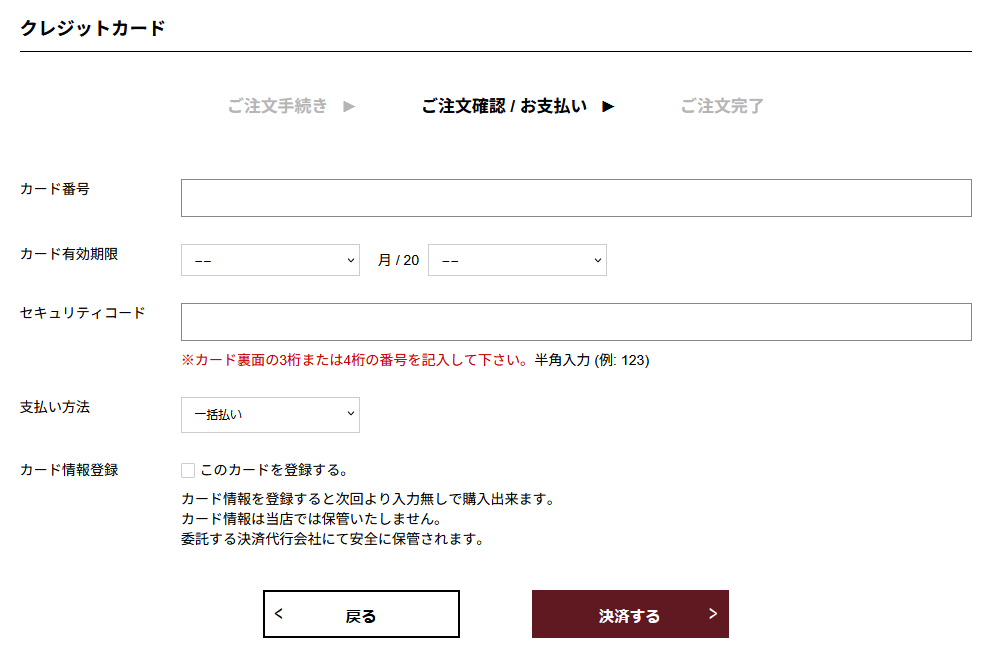Click the ご注文手続き step label
The width and height of the screenshot is (998, 652).
(x=277, y=106)
